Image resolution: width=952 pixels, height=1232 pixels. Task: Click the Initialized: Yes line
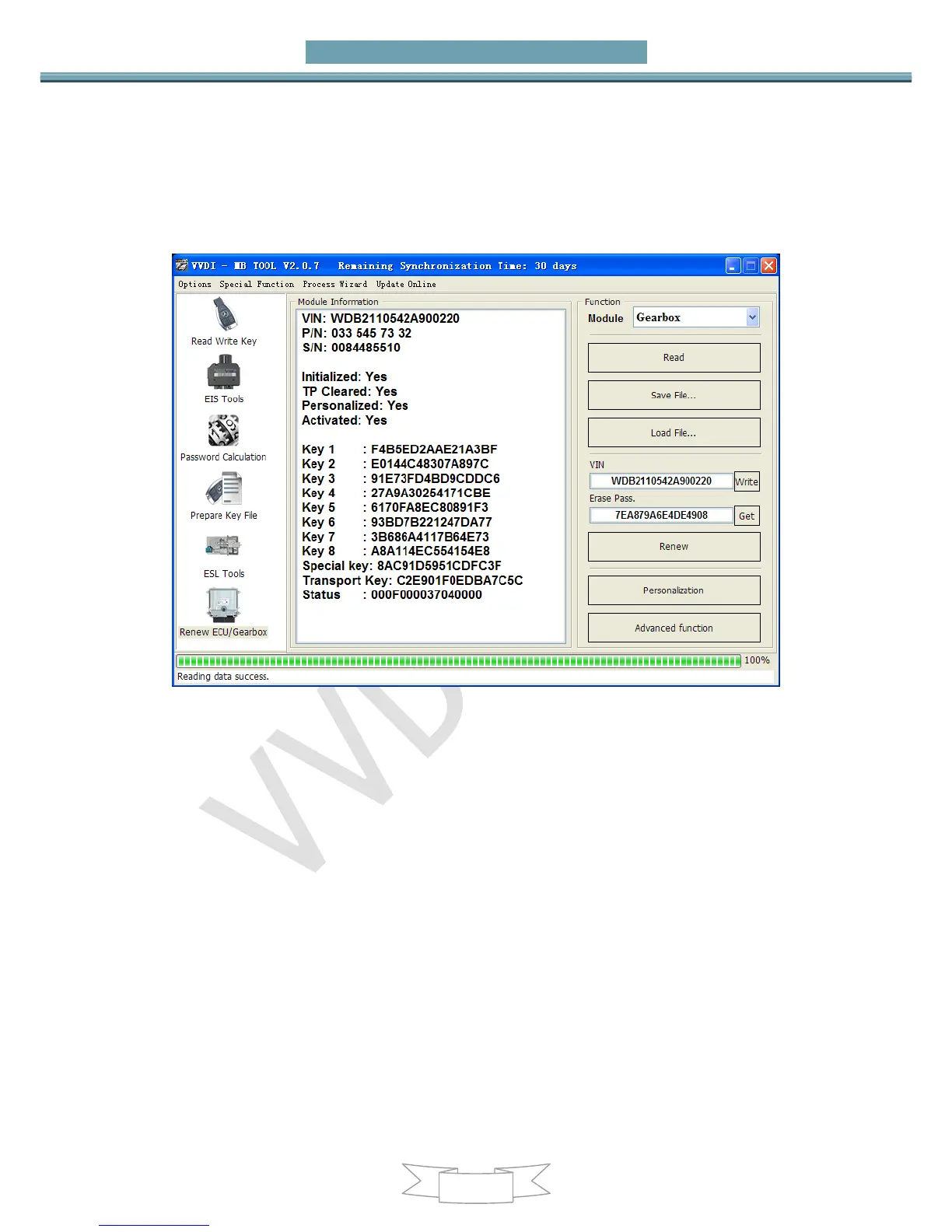pyautogui.click(x=344, y=376)
